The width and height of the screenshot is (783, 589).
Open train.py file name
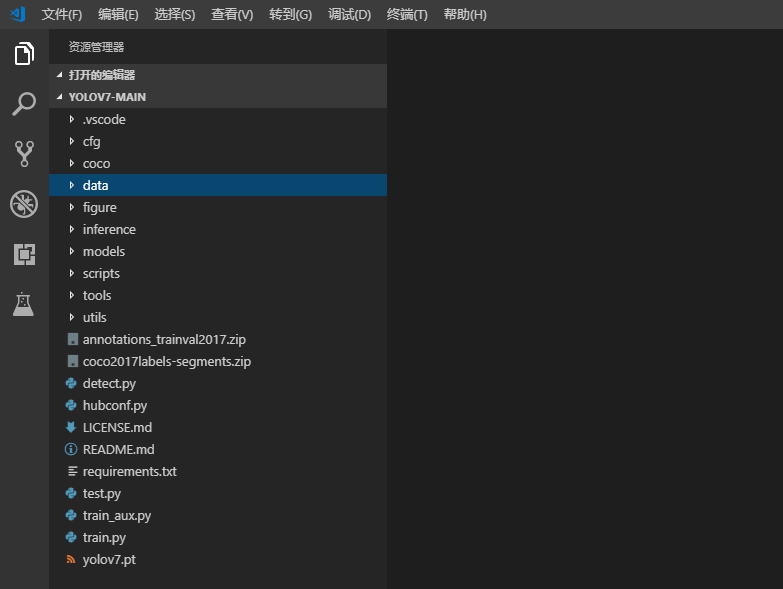click(x=104, y=538)
